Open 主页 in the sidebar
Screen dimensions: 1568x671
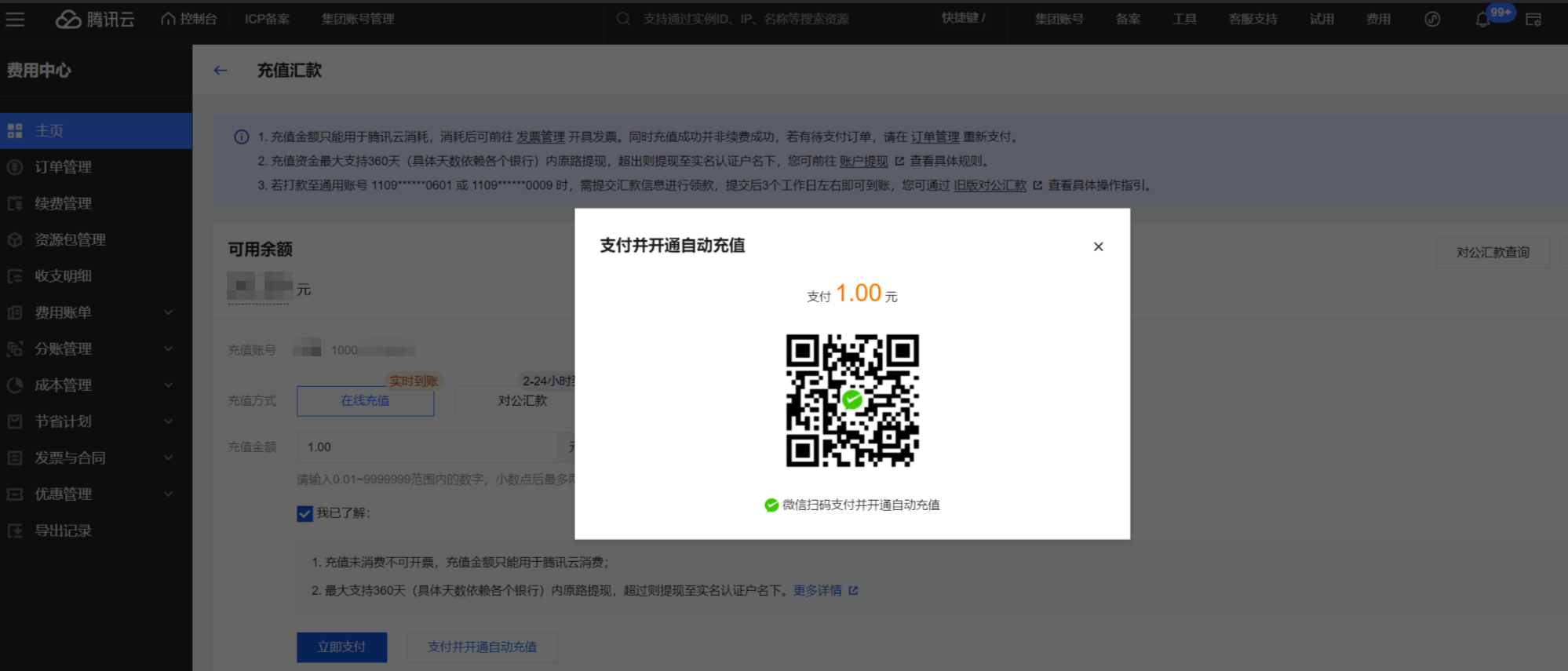click(49, 131)
